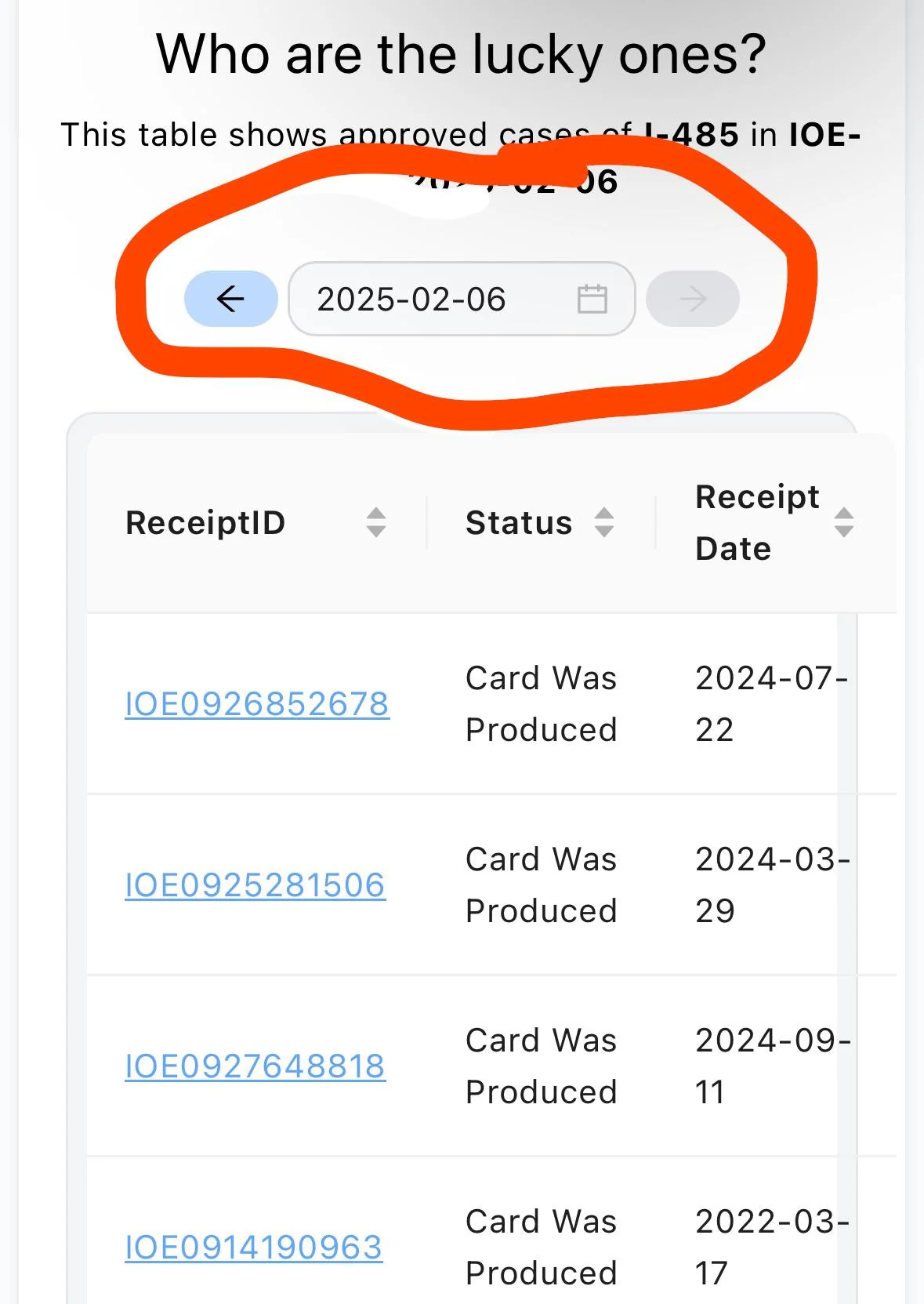
Task: Click the ReceiptID column header
Action: pos(205,522)
